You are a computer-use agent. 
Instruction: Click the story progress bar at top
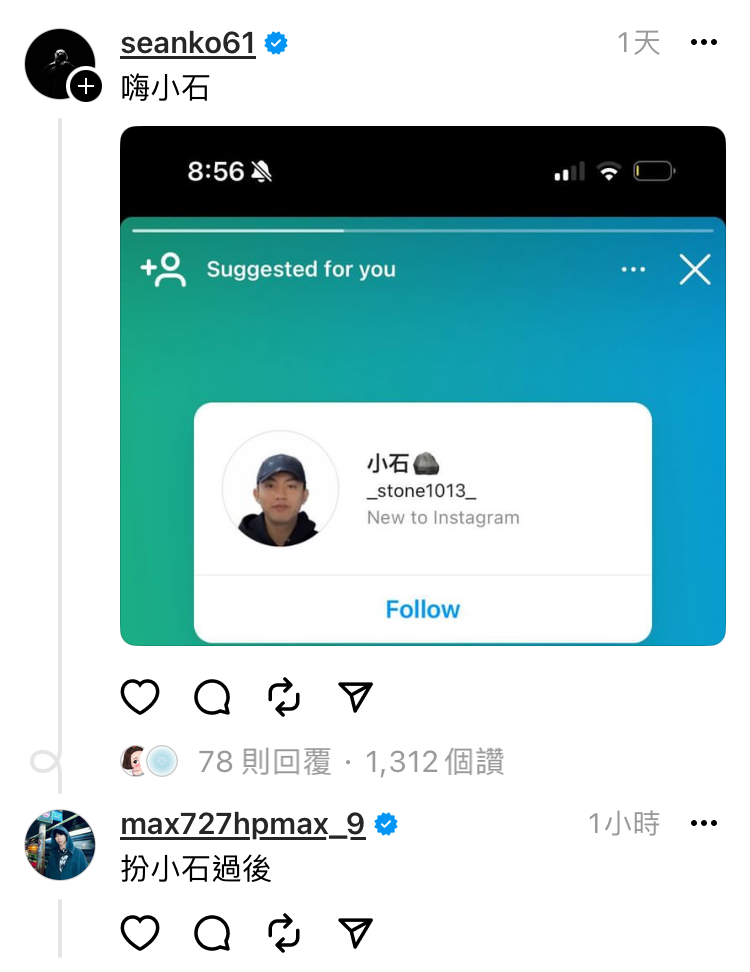pos(423,231)
